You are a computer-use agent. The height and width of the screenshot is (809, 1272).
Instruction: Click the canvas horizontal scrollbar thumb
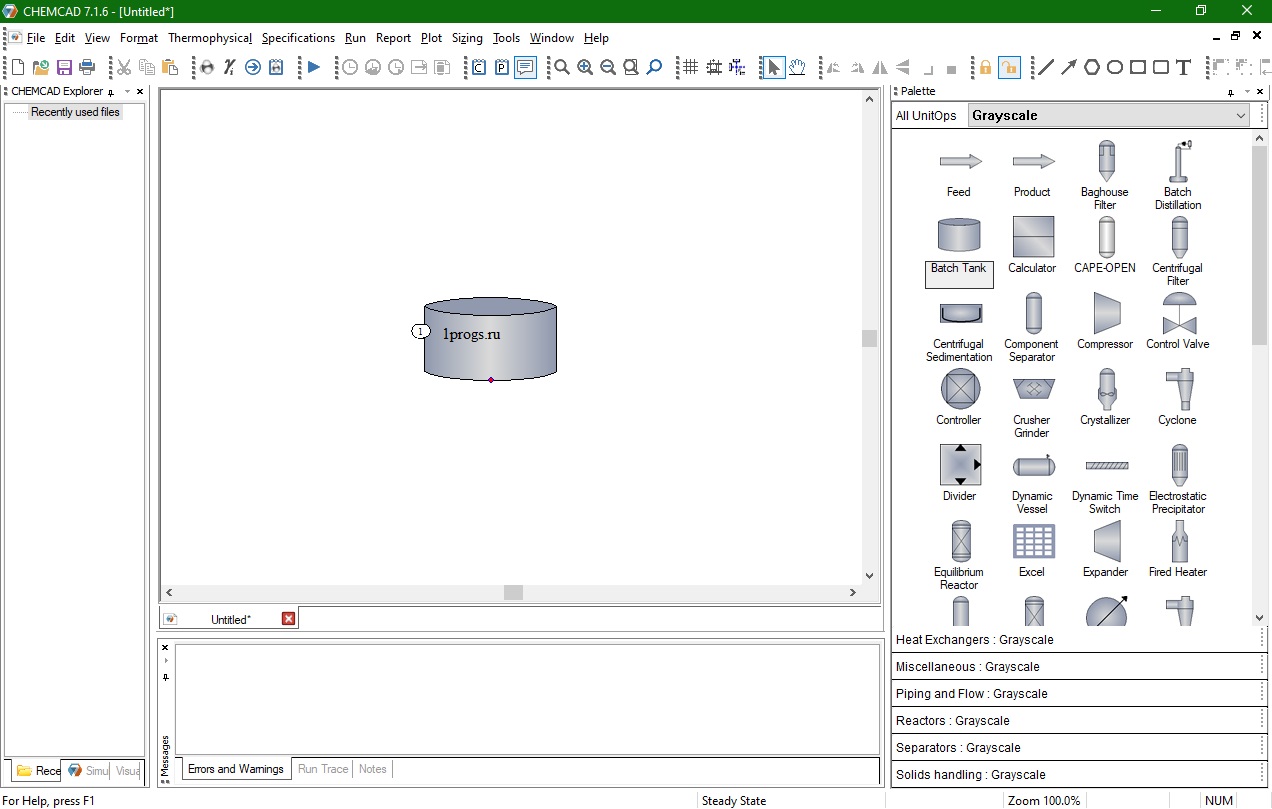pos(513,592)
